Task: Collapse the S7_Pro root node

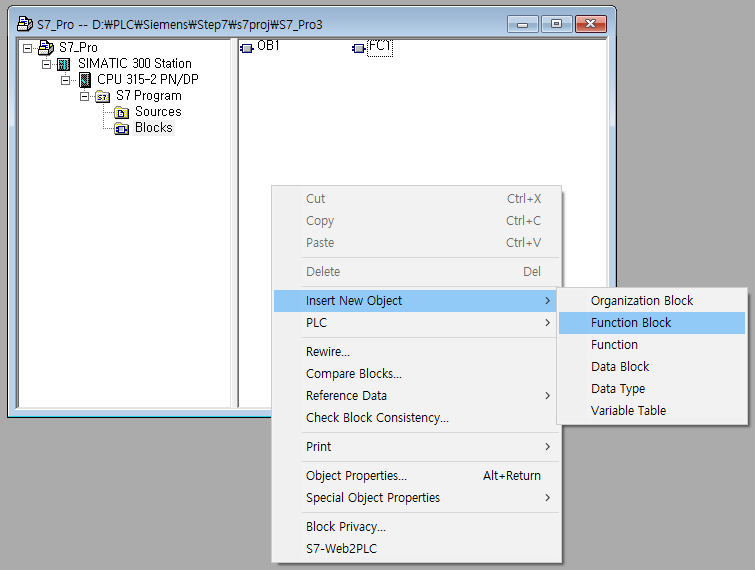Action: point(27,48)
